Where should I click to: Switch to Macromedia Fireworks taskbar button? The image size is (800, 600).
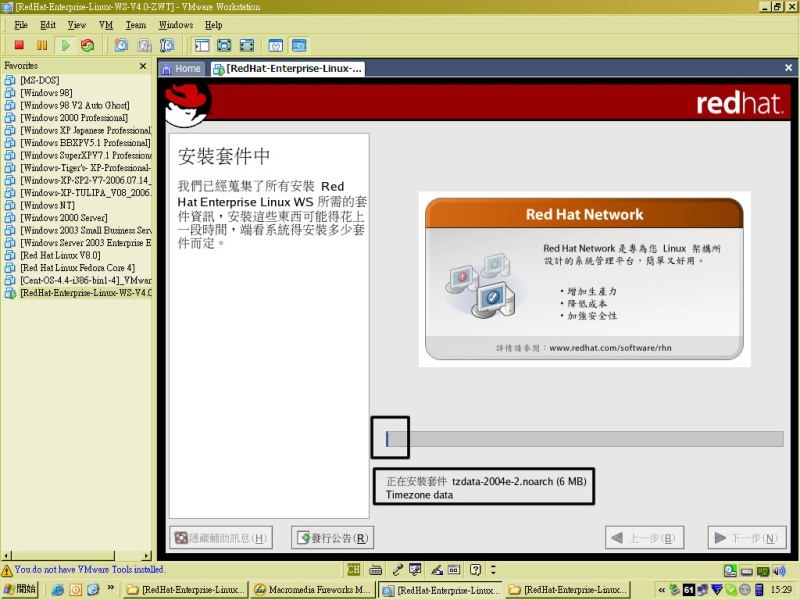(313, 590)
